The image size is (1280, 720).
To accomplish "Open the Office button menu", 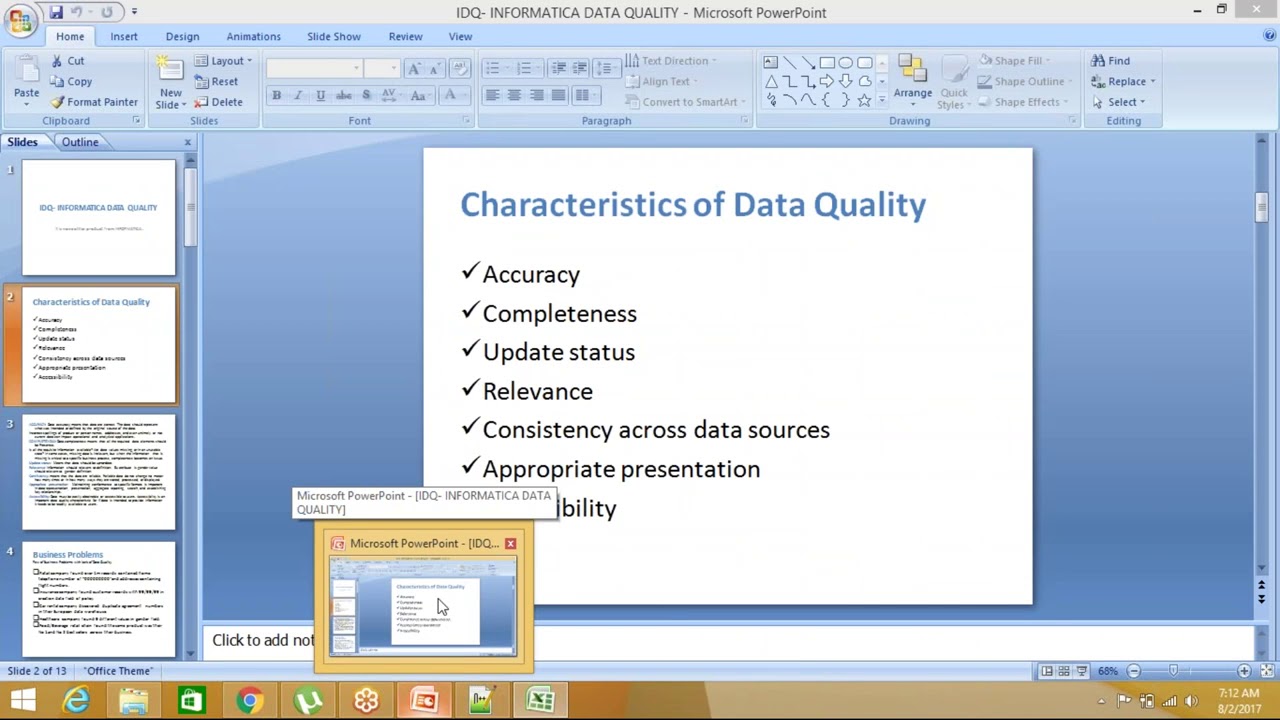I will click(20, 20).
